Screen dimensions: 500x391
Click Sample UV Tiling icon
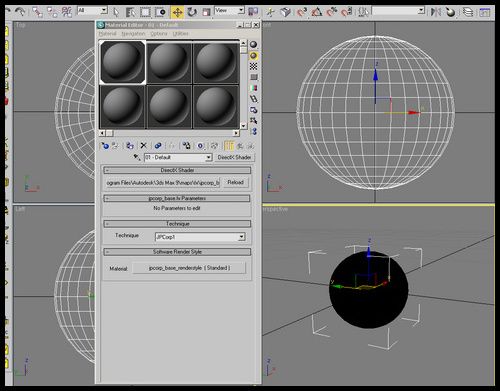click(254, 77)
